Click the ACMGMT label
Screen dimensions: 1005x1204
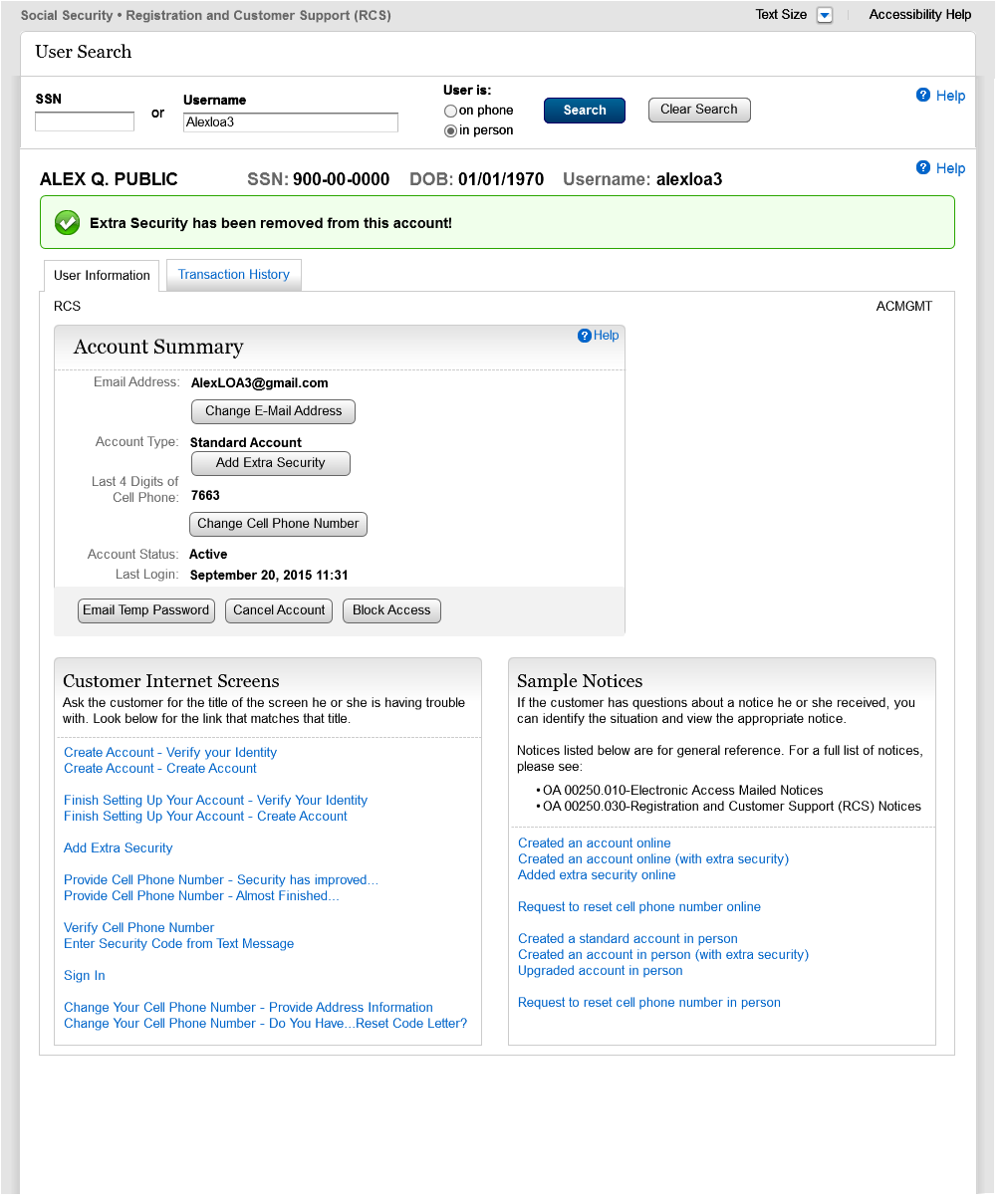pos(904,307)
